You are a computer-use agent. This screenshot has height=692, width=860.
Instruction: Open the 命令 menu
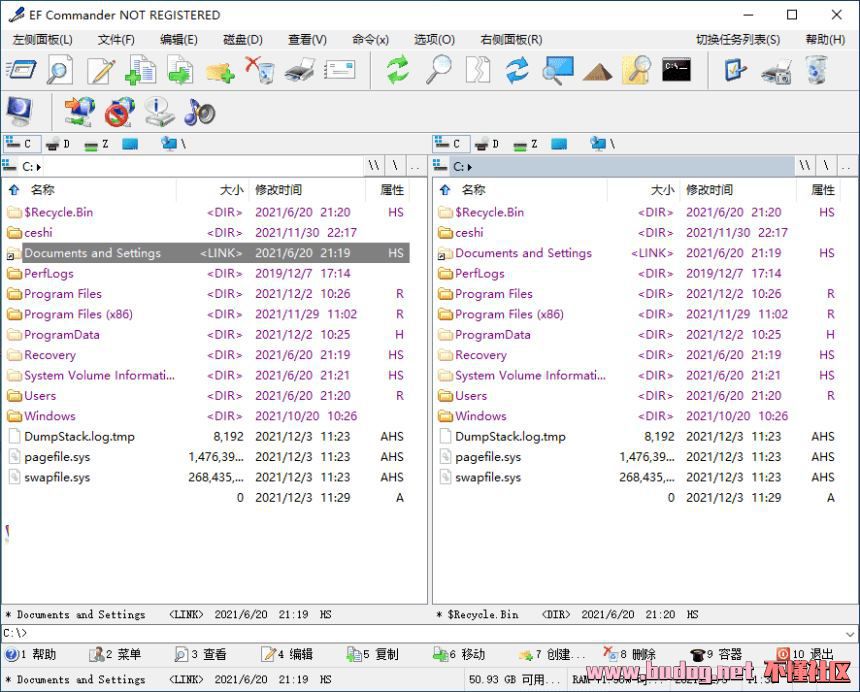point(370,39)
